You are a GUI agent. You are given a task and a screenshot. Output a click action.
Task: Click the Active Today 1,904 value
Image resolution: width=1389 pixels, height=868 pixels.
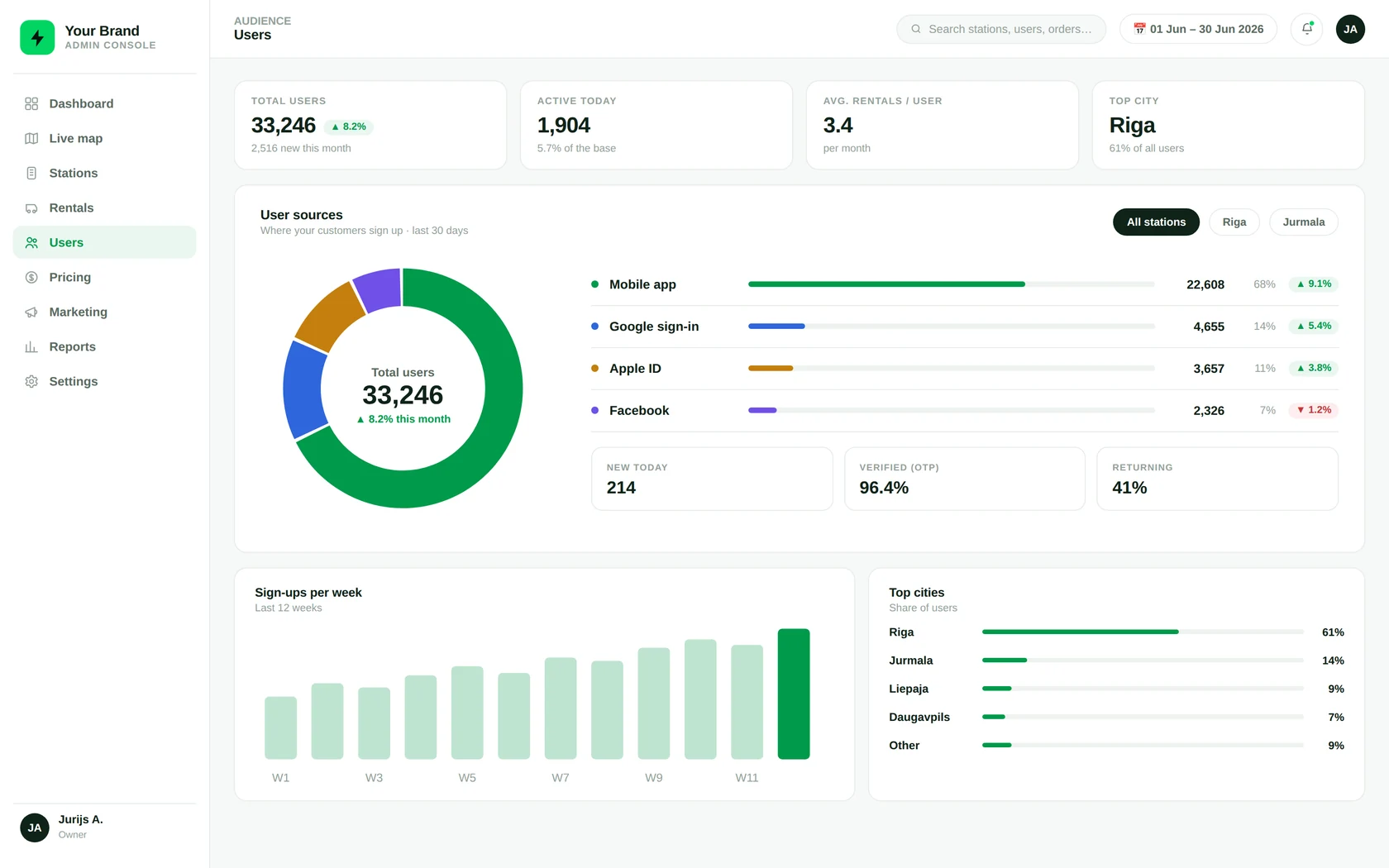coord(564,125)
